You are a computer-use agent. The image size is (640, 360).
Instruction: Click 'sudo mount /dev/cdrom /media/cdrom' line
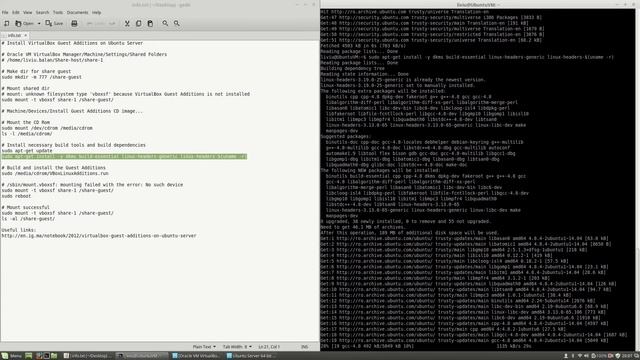[47, 128]
